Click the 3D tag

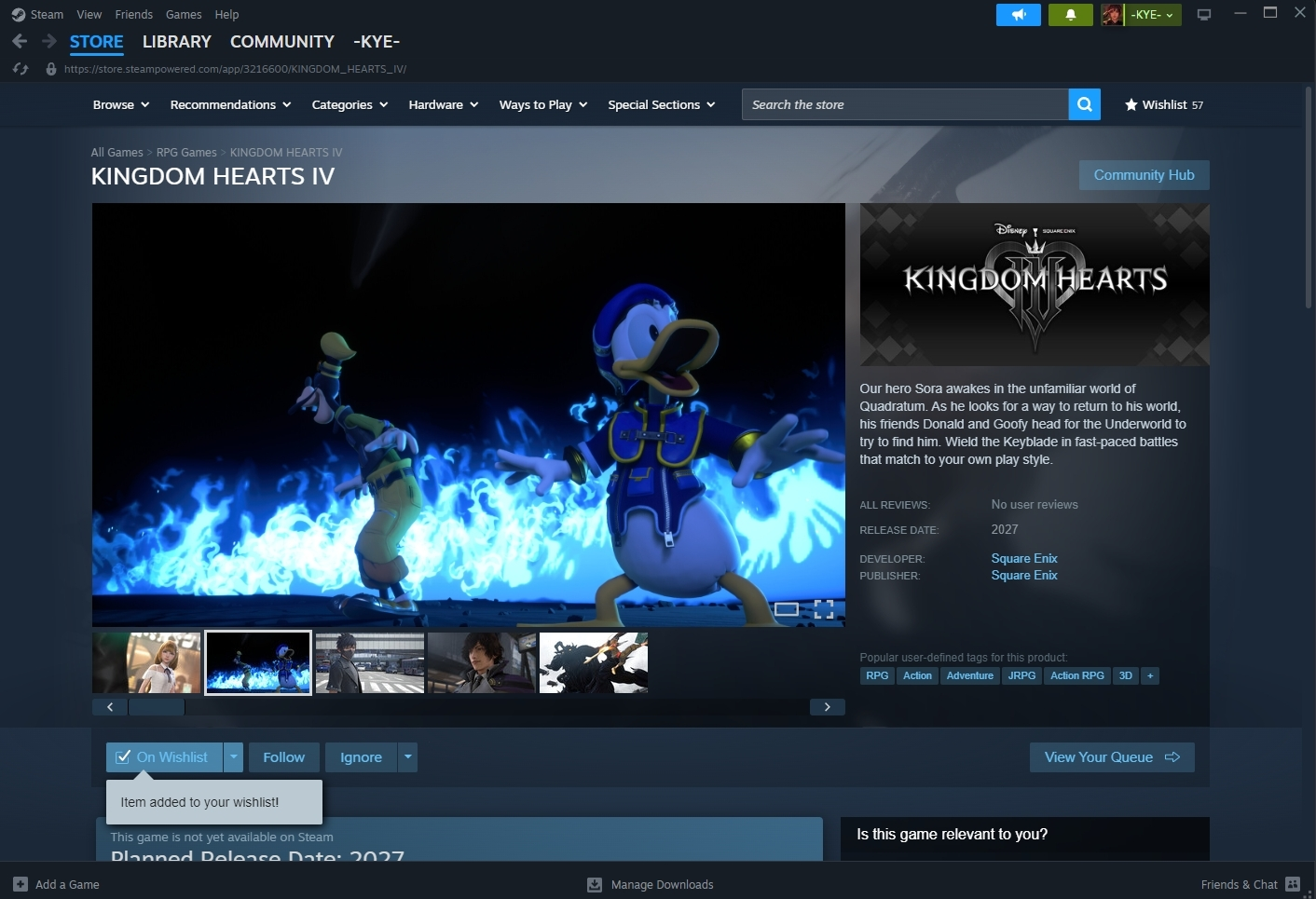[x=1126, y=676]
